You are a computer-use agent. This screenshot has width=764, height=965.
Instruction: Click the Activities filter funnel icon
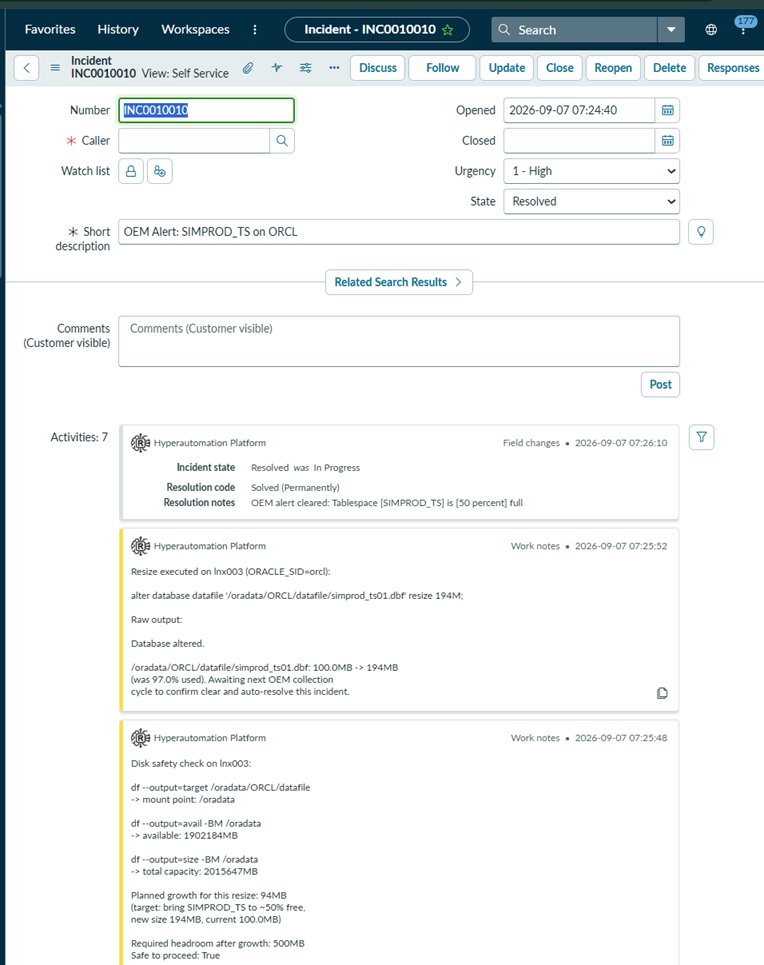(x=701, y=438)
